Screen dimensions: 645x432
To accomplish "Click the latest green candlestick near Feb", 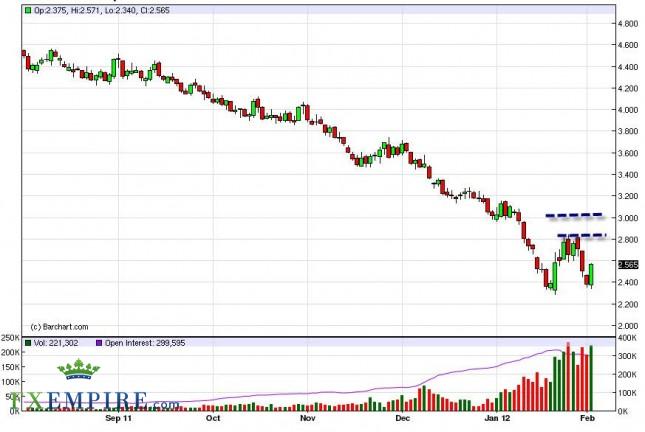I will point(592,275).
